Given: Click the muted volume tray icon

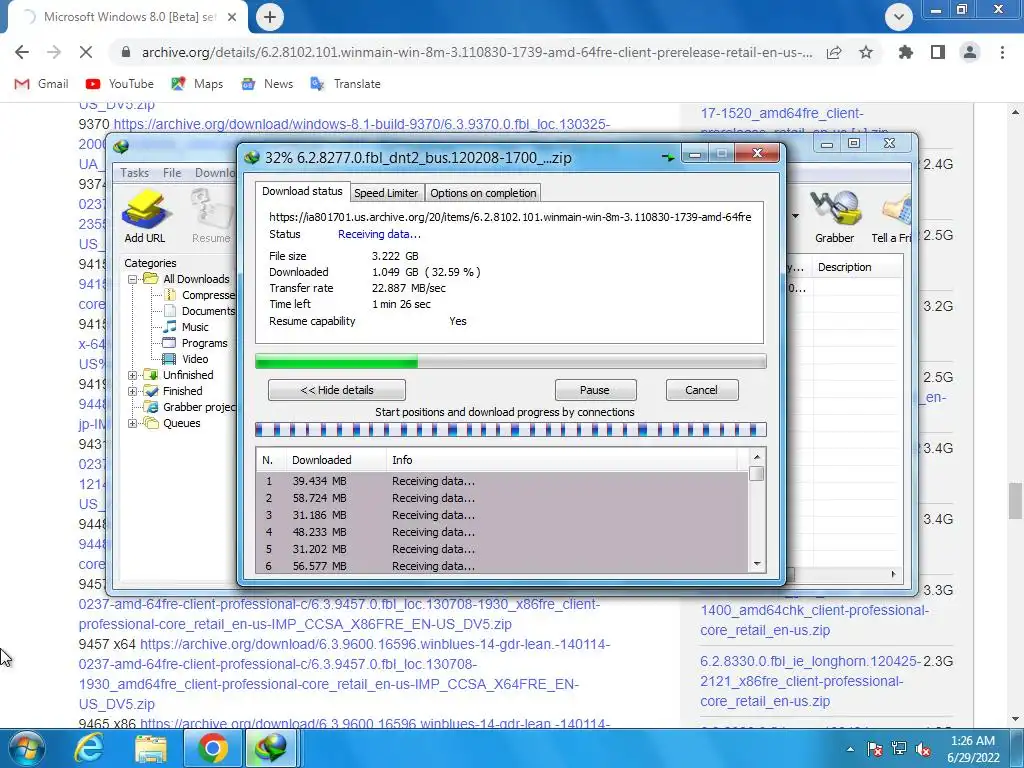Looking at the screenshot, I should [x=923, y=749].
